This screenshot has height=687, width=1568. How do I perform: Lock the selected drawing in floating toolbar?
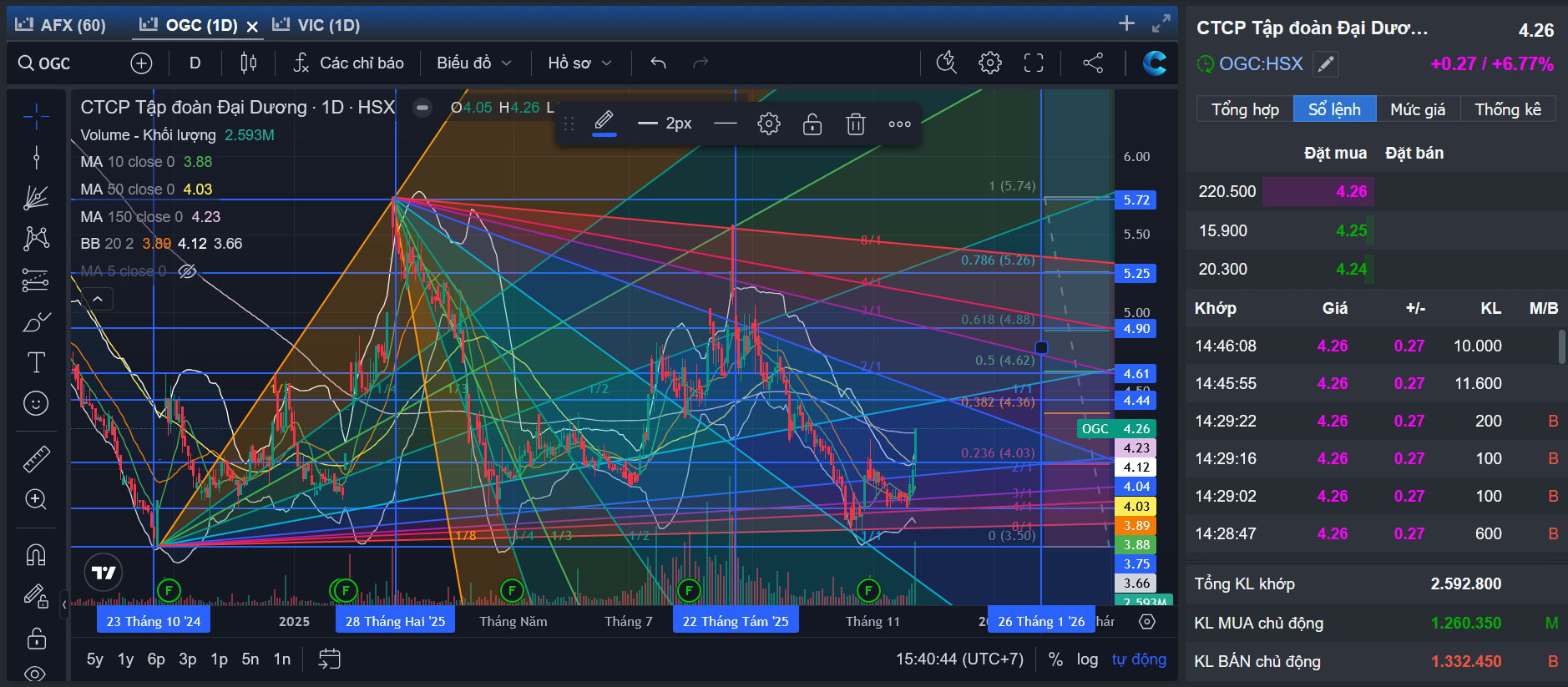point(812,124)
